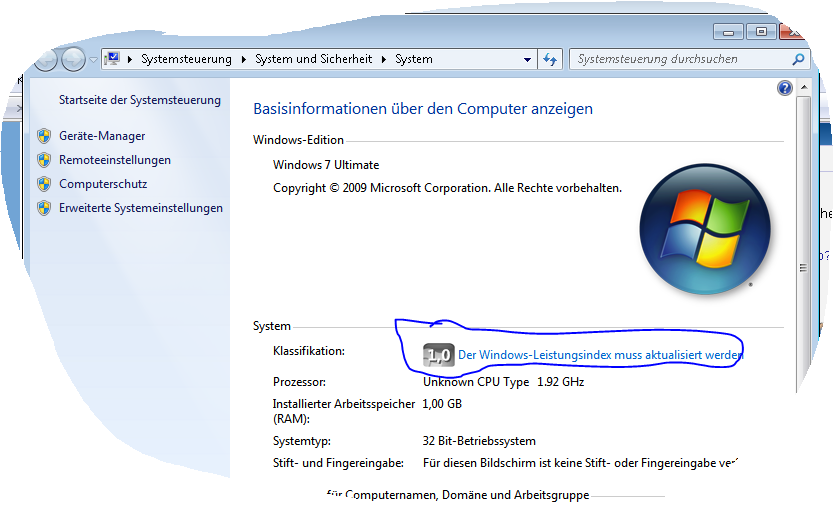
Task: Click the Windows-Edition section header
Action: point(299,140)
